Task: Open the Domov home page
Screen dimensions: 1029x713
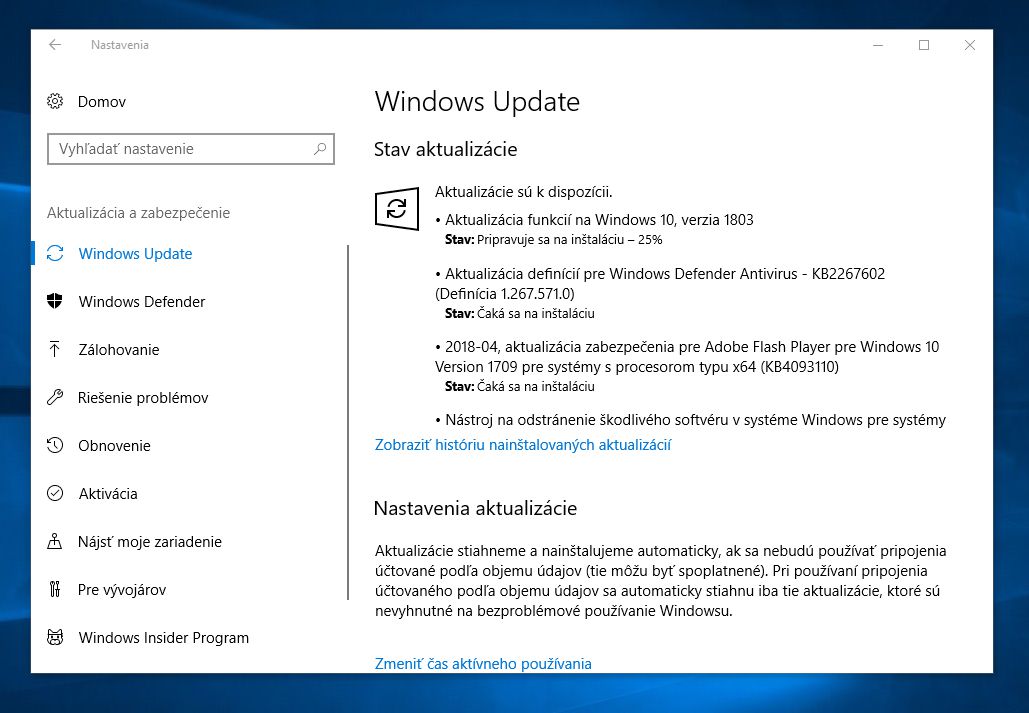Action: (102, 102)
